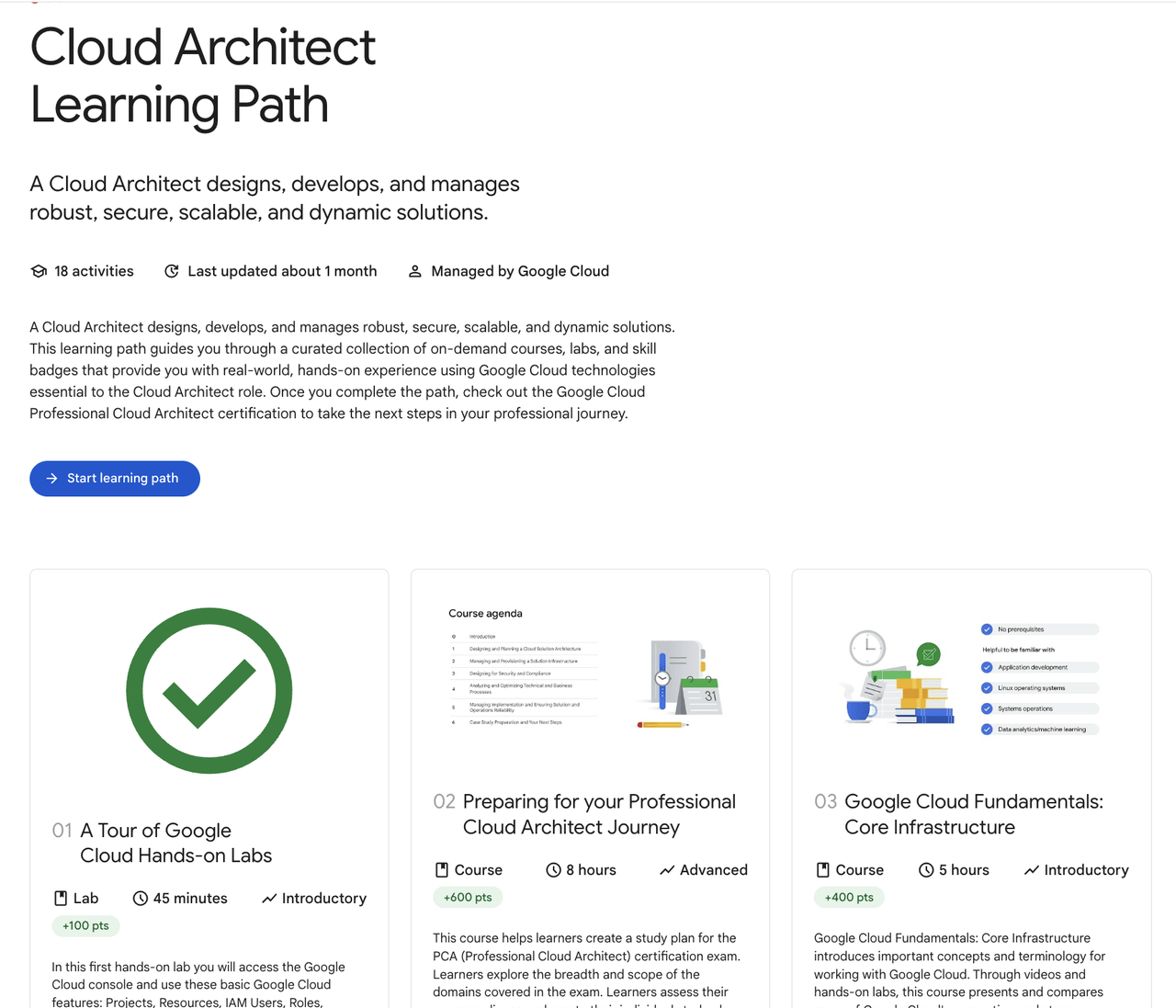Click the 02 number on the second card
This screenshot has height=1008, width=1176.
(x=444, y=802)
